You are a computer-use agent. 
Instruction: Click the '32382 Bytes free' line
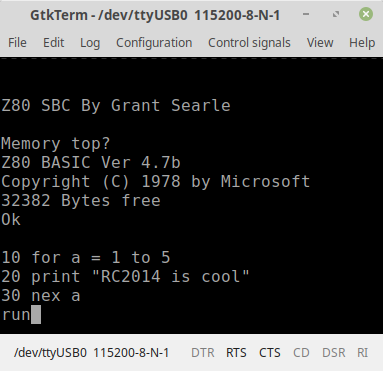pos(81,201)
